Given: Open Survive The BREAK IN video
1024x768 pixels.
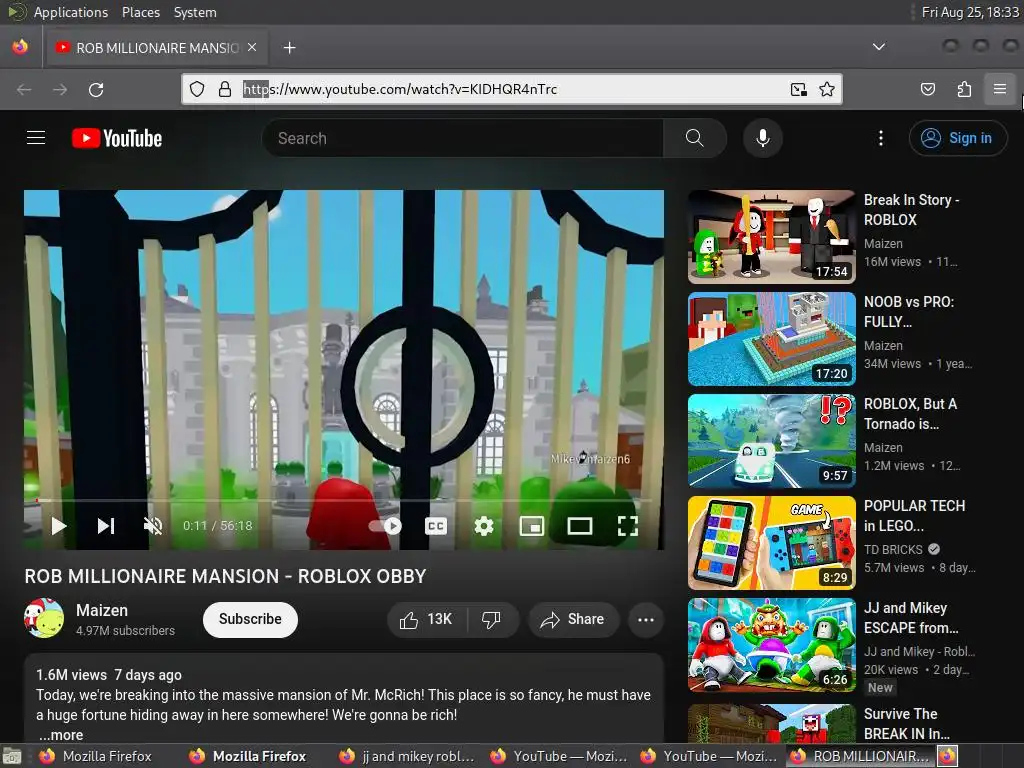Looking at the screenshot, I should coord(771,723).
